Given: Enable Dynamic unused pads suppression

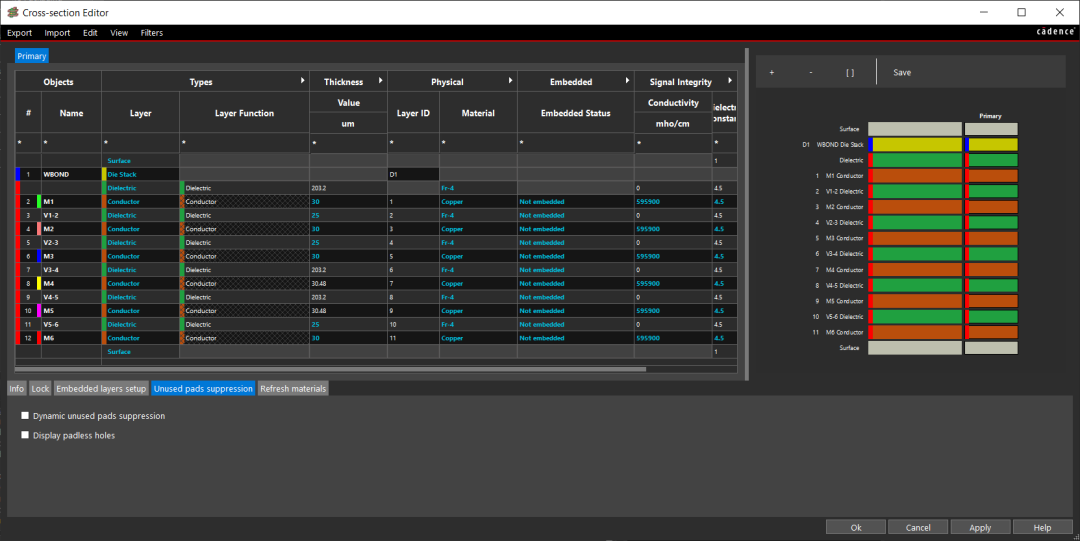Looking at the screenshot, I should tap(25, 416).
